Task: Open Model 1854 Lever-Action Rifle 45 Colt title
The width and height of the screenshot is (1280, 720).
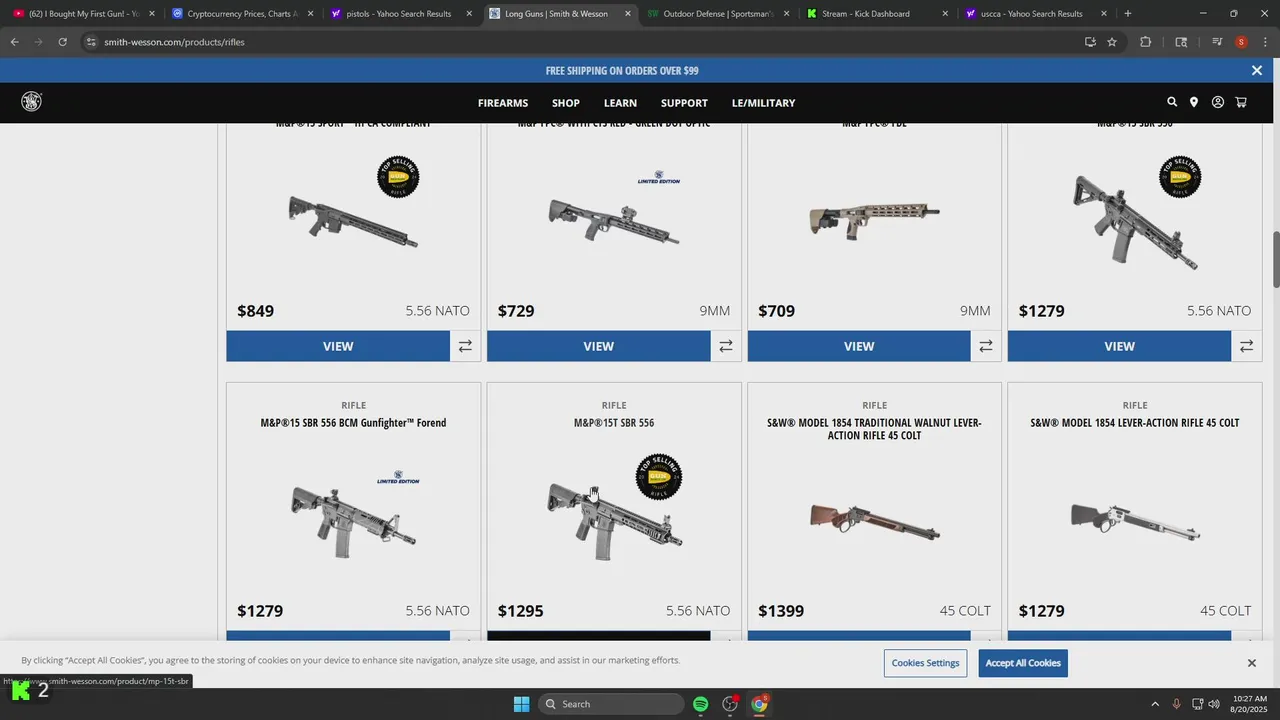Action: [x=1135, y=423]
